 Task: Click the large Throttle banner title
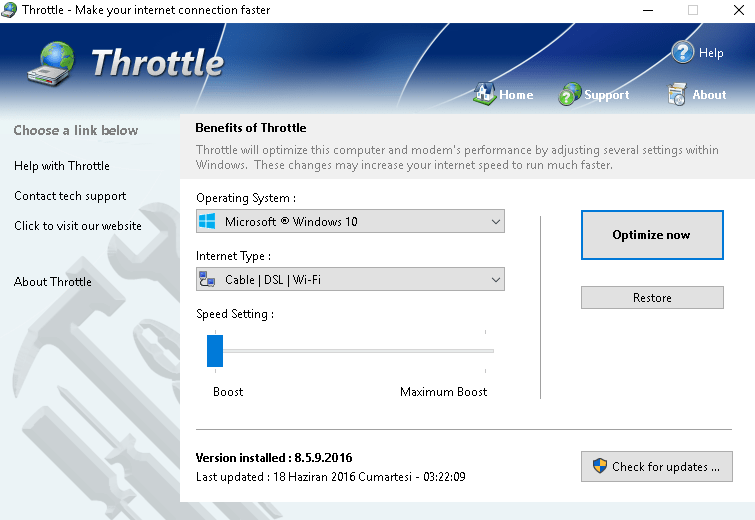(157, 63)
